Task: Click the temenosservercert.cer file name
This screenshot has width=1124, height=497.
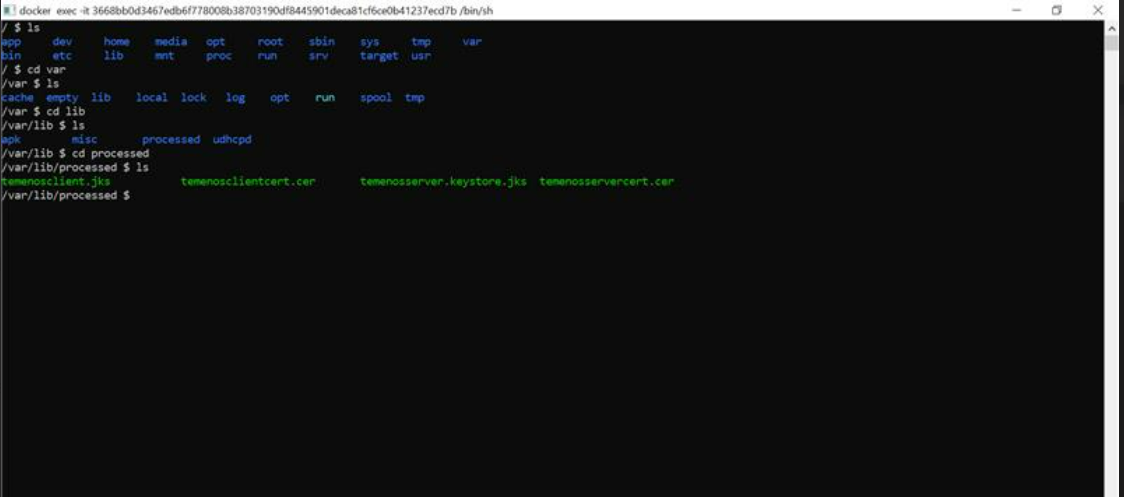Action: (606, 182)
